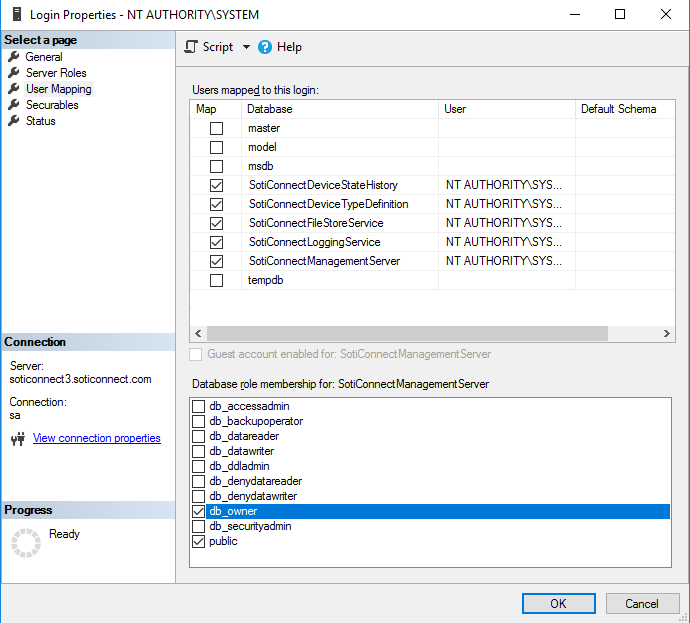Viewport: 690px width, 623px height.
Task: Enable db_accessadmin role membership
Action: click(198, 406)
